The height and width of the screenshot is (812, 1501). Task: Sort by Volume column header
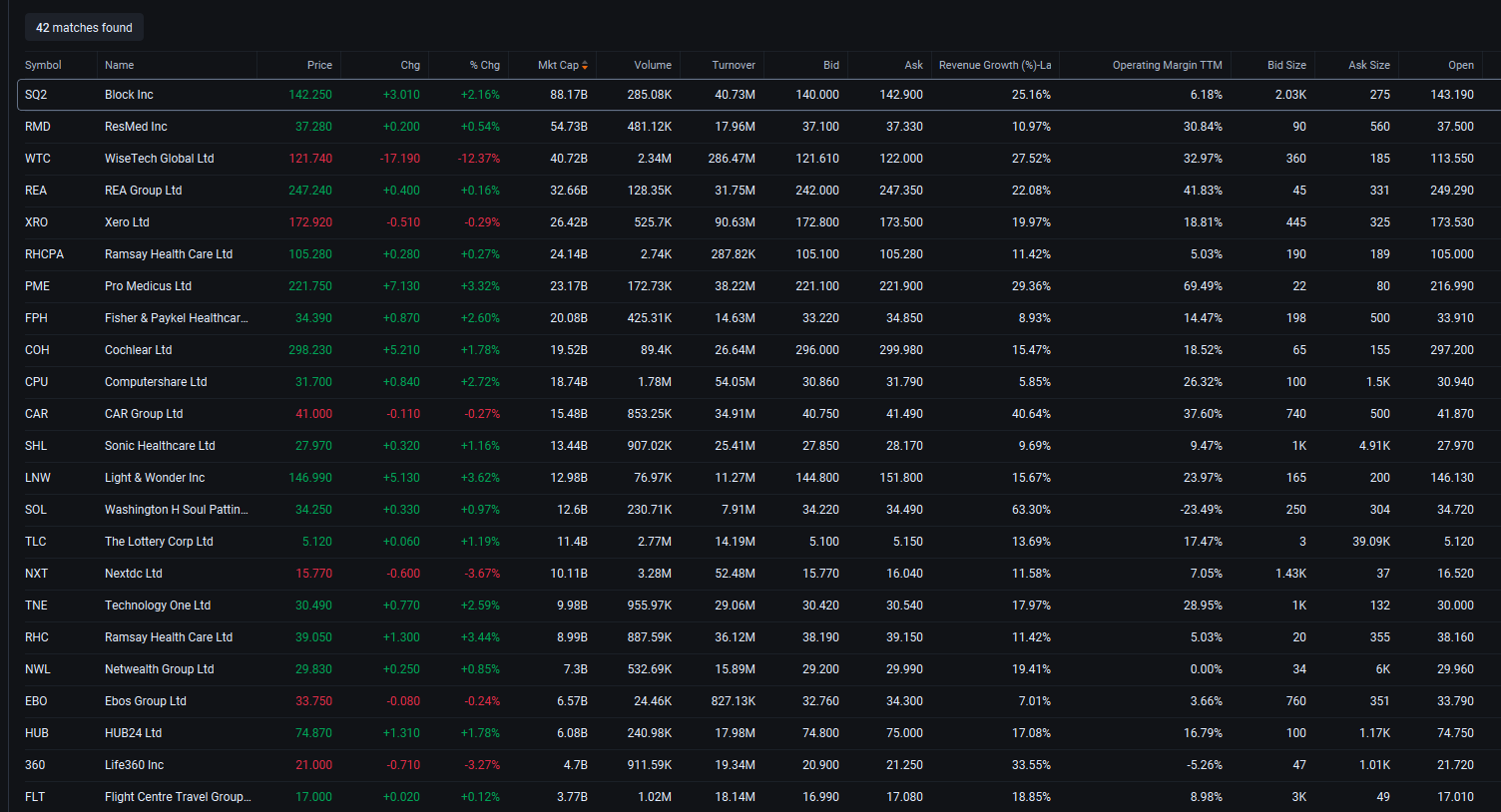[x=653, y=65]
